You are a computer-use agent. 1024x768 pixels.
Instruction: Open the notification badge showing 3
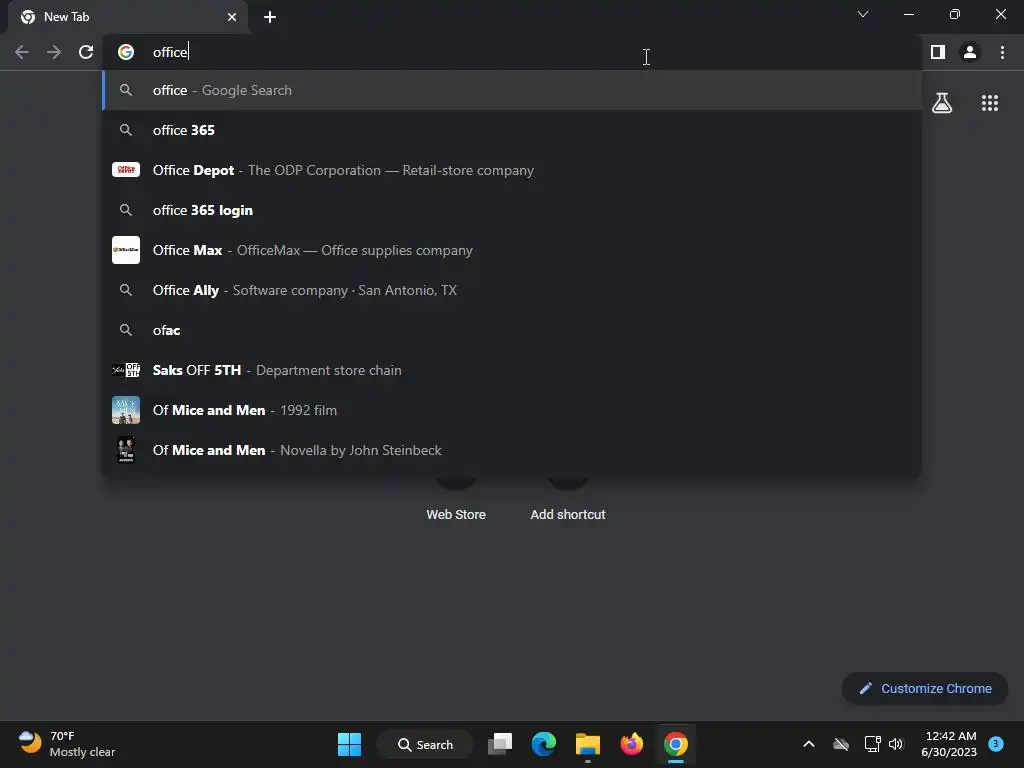[996, 743]
